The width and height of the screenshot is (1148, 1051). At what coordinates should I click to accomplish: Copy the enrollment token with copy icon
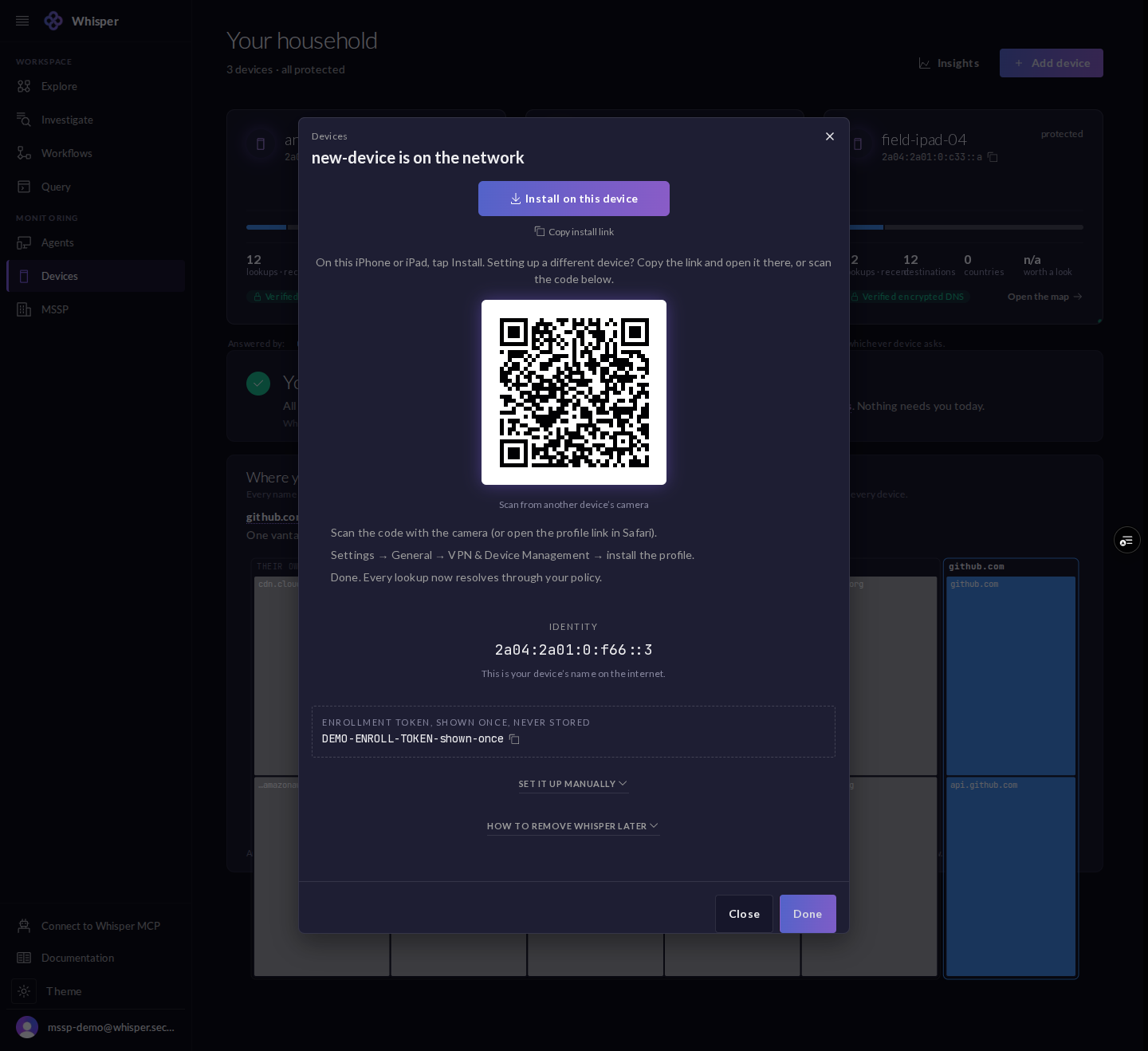[x=514, y=739]
